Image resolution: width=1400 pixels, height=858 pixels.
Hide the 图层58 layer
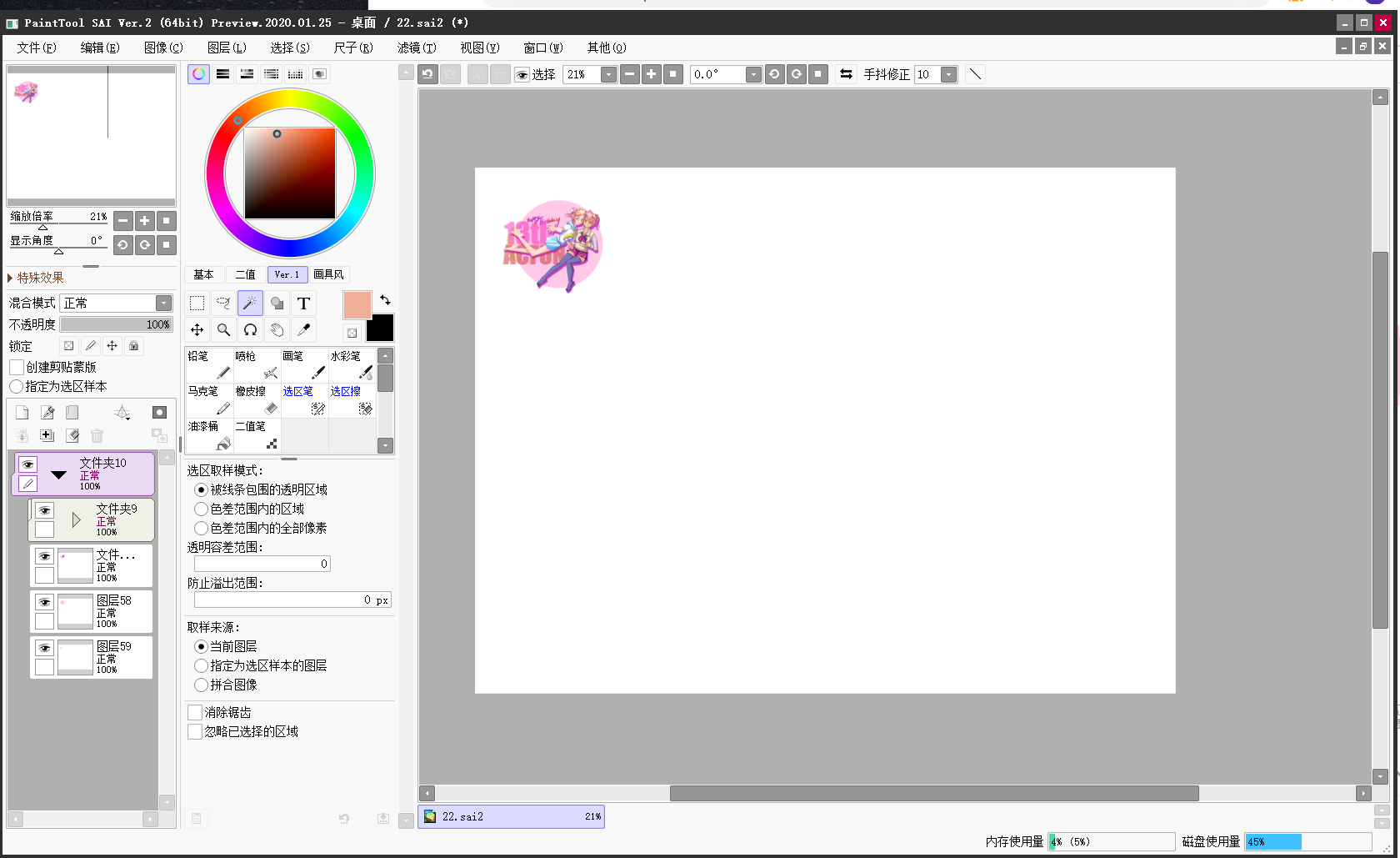pos(44,602)
